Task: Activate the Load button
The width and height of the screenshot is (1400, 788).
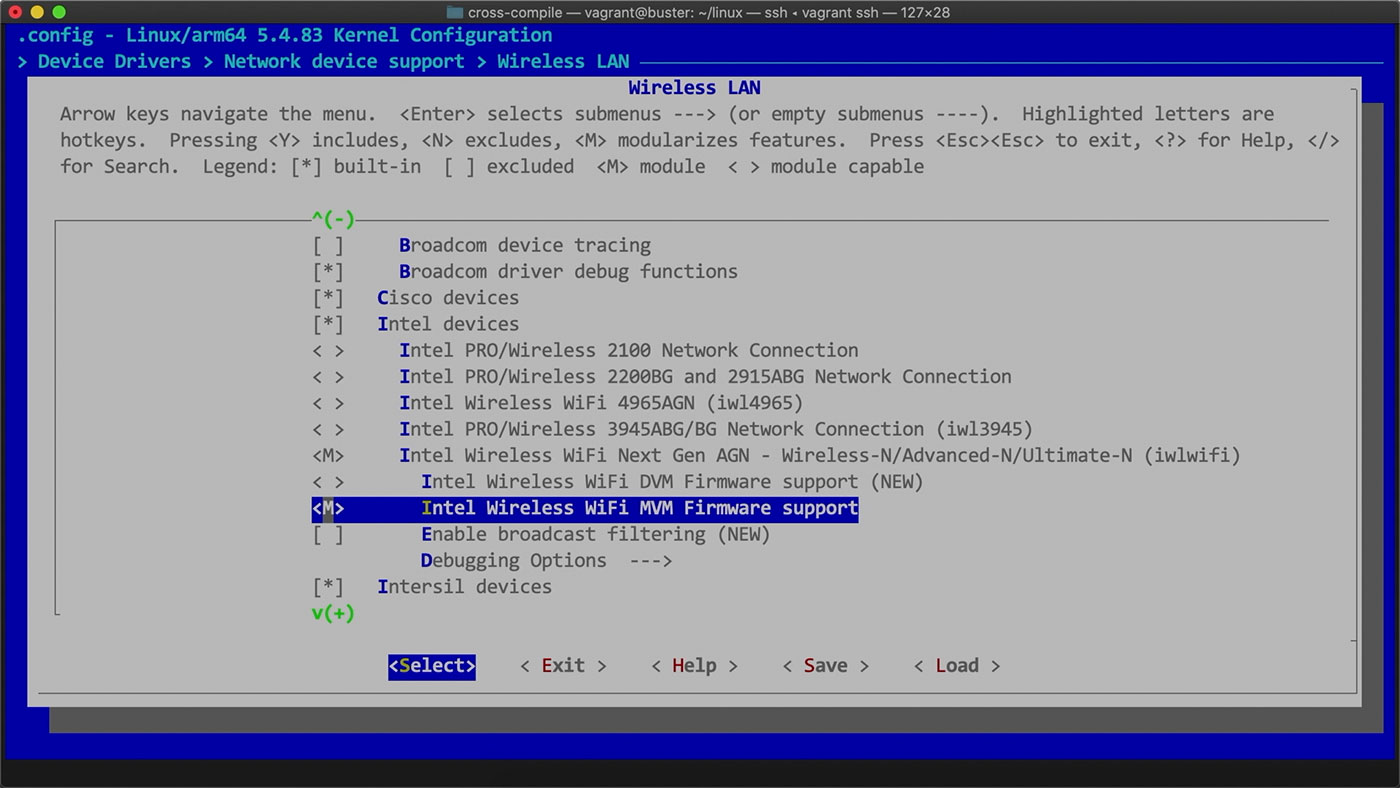Action: click(956, 666)
